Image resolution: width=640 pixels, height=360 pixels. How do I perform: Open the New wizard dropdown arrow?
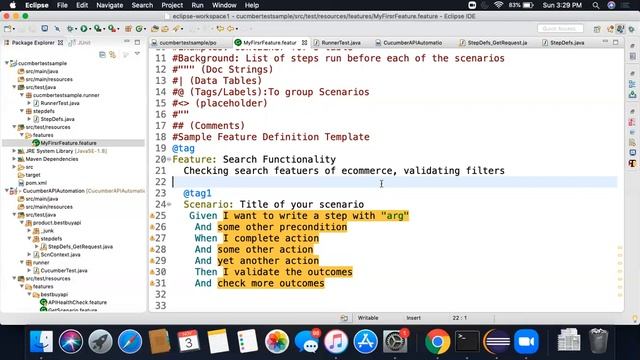point(14,29)
